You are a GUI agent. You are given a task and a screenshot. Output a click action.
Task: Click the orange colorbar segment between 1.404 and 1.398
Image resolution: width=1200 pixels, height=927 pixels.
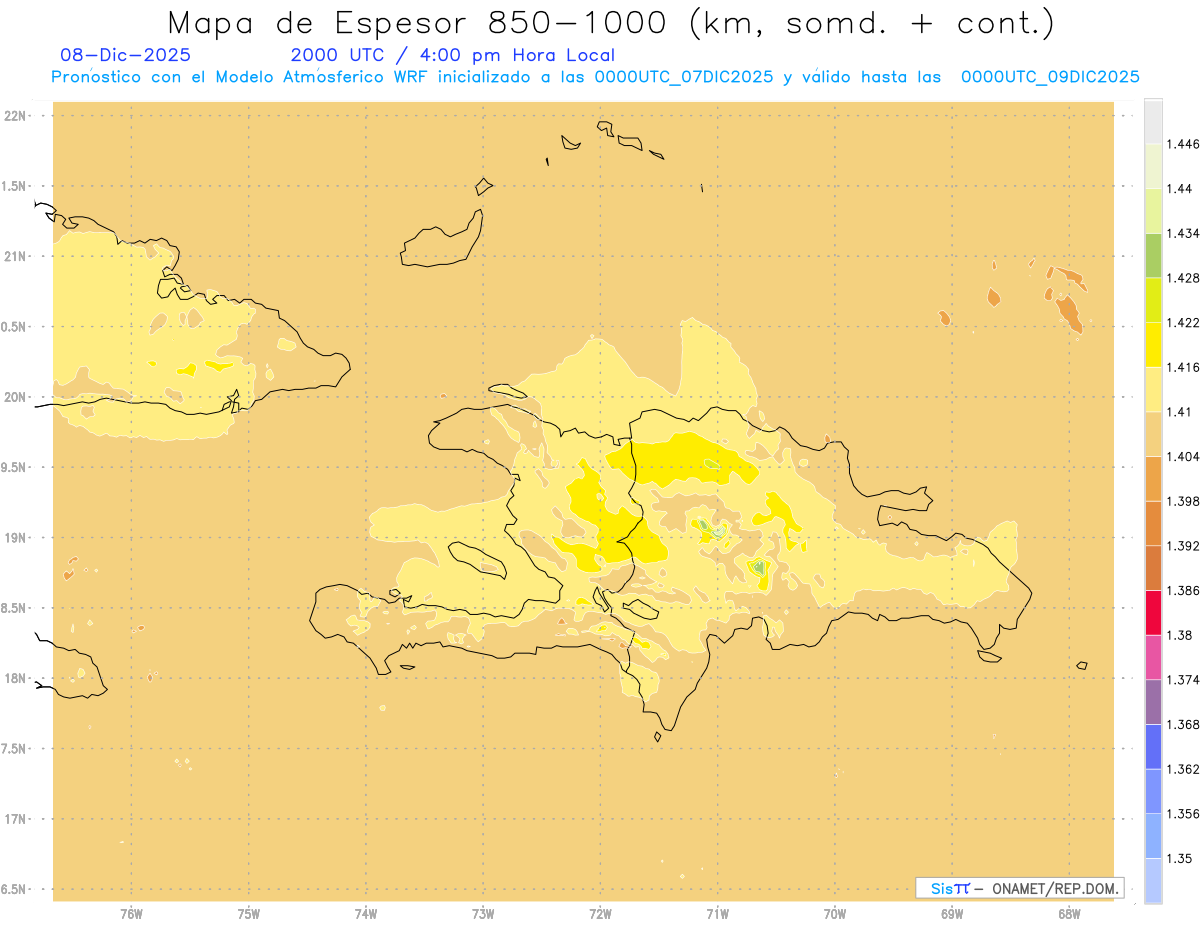pos(1153,478)
